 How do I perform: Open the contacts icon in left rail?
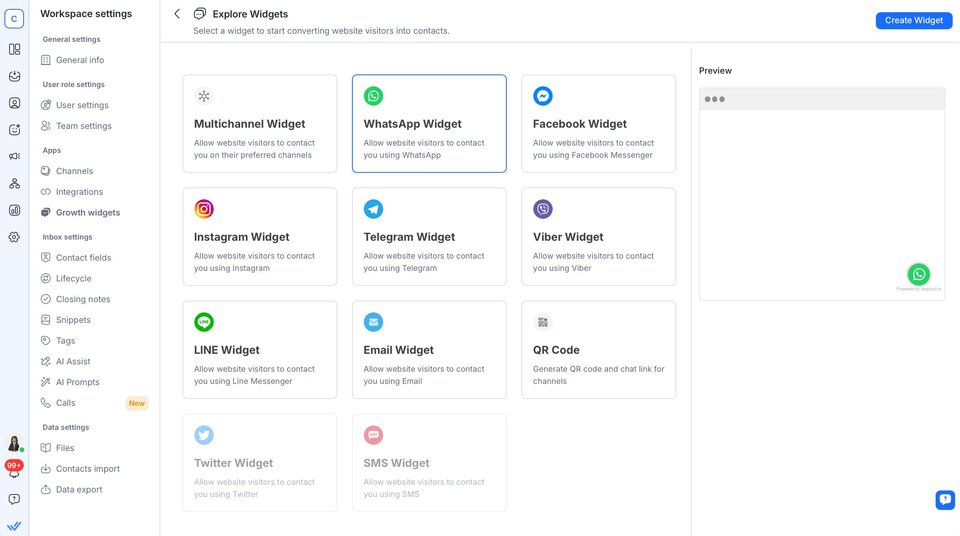tap(14, 103)
